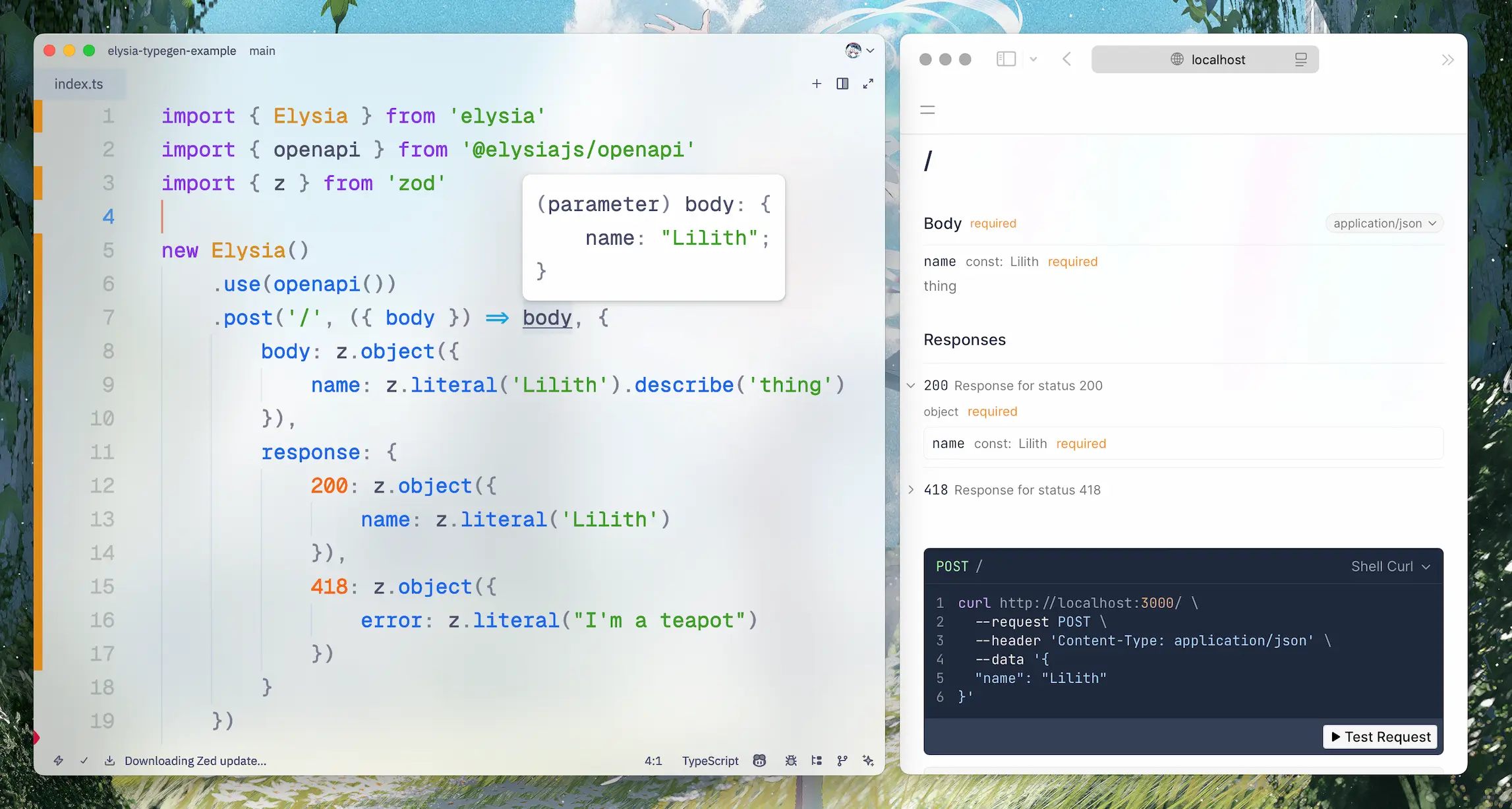Click the "I'm a teapot" string on line 16

click(x=659, y=620)
